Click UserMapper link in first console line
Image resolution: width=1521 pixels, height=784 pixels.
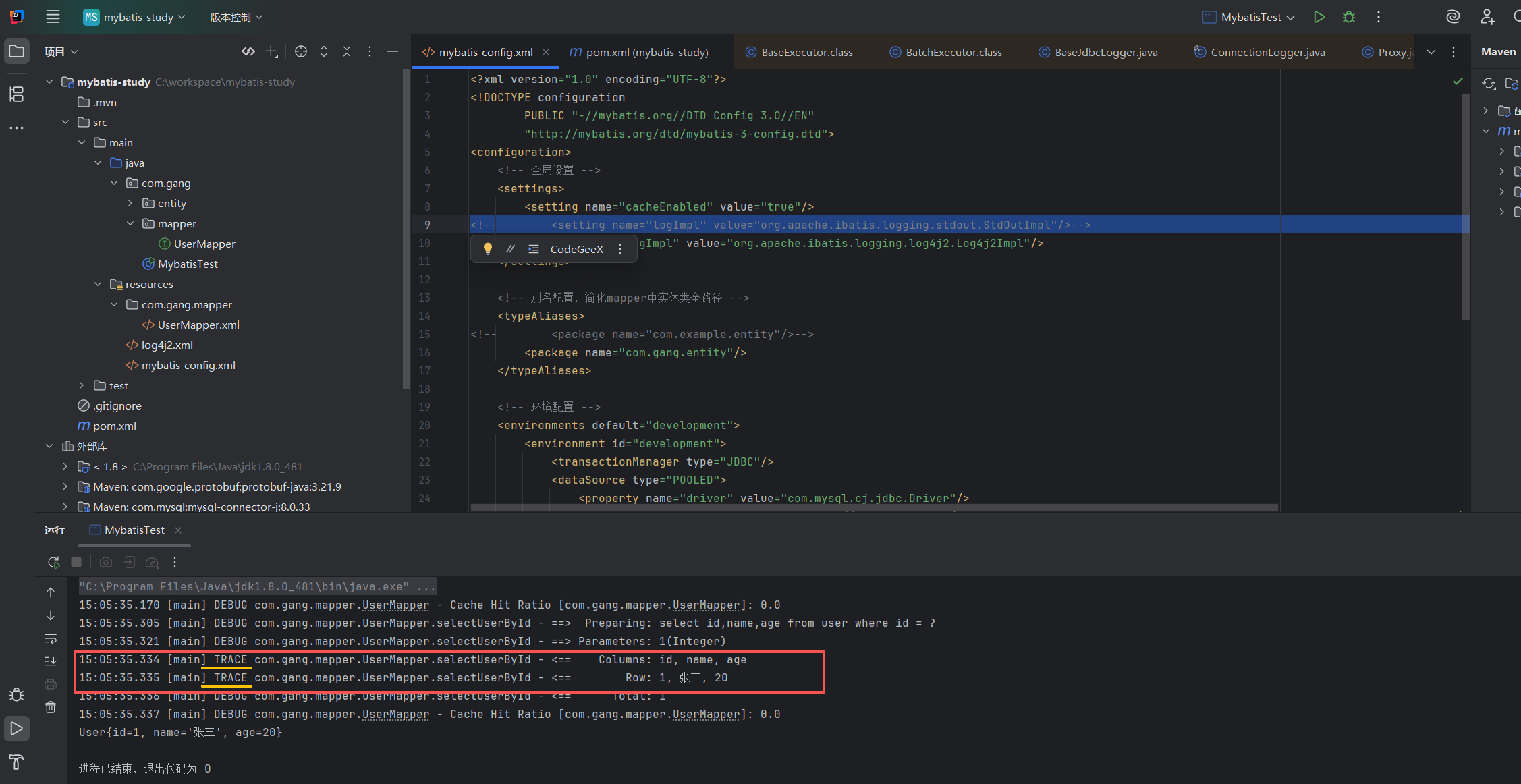click(395, 605)
